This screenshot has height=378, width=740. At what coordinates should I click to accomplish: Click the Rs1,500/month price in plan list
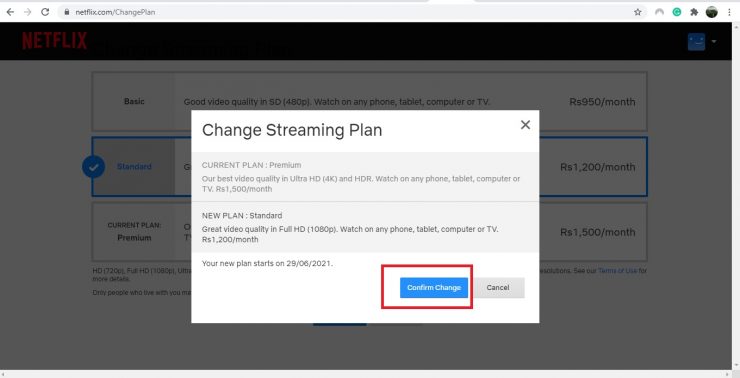coord(597,232)
